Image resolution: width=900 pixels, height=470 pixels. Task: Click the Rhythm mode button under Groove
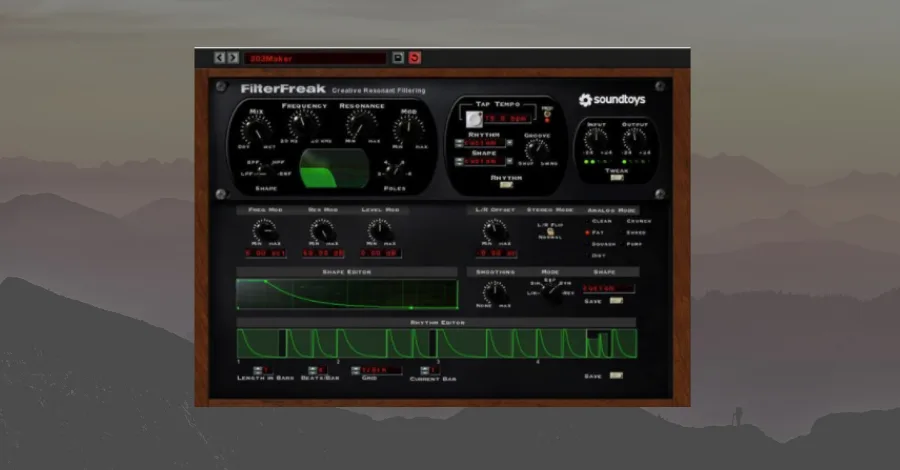click(x=506, y=185)
